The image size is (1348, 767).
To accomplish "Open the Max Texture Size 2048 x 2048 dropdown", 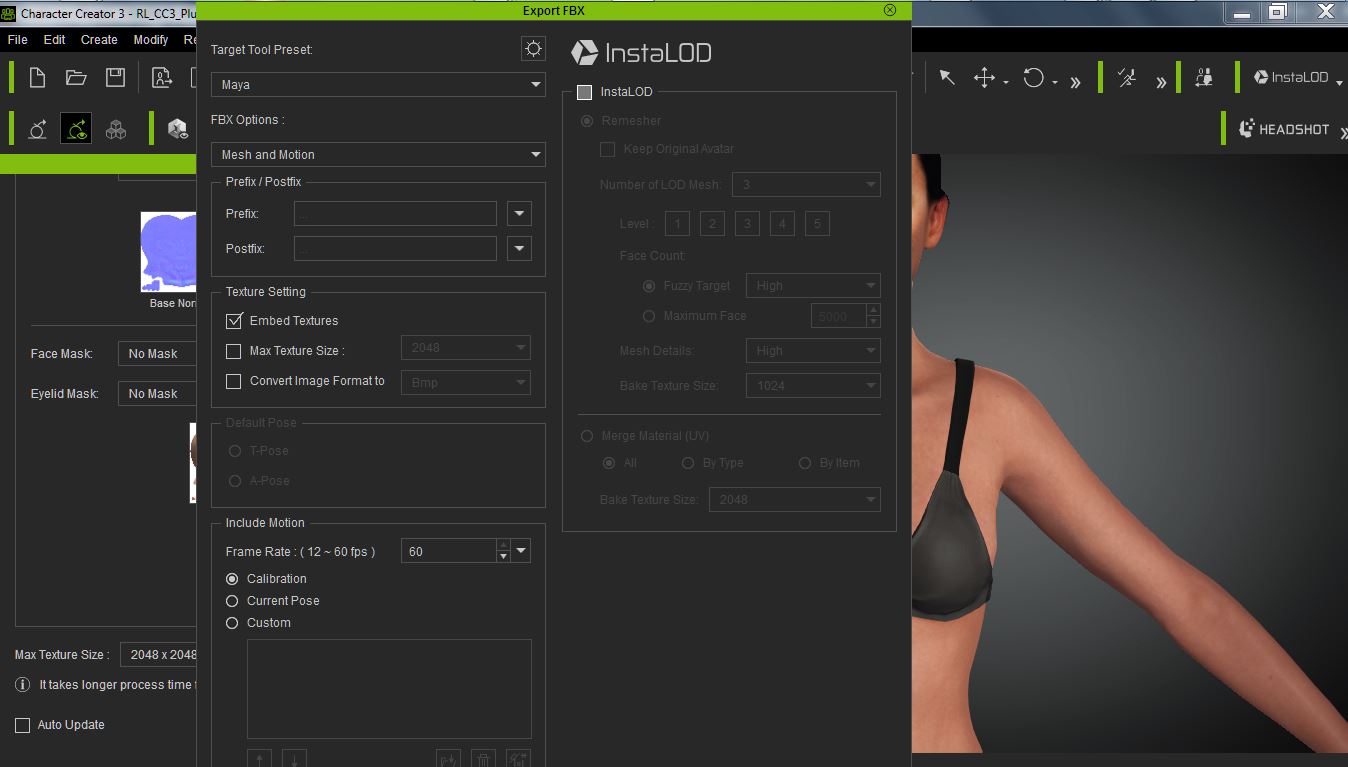I will (x=159, y=655).
